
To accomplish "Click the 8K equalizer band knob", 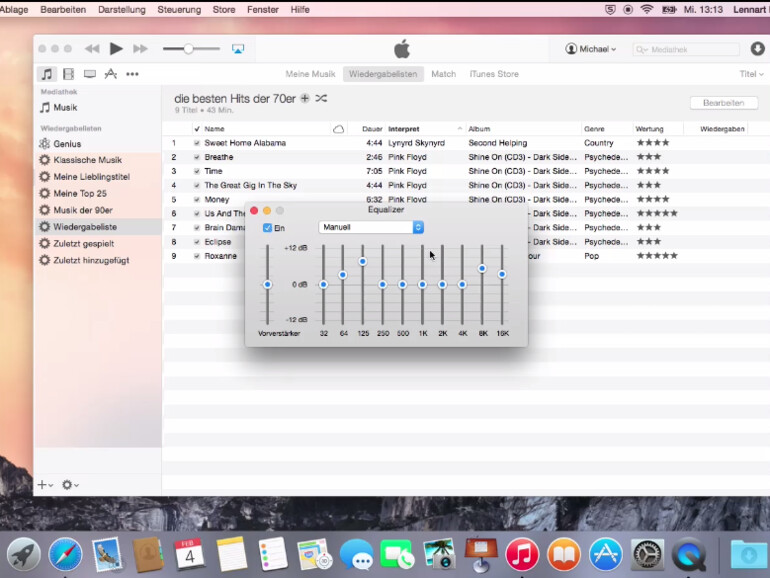I will pos(482,269).
